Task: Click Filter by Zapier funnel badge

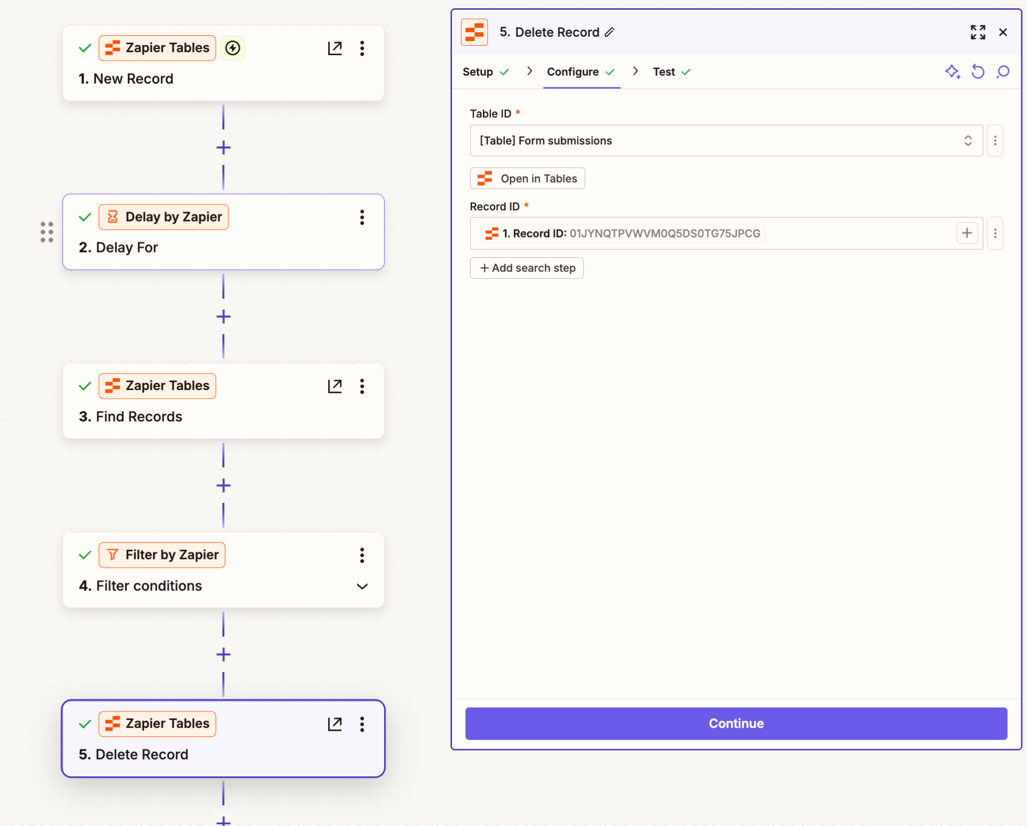Action: click(x=162, y=555)
